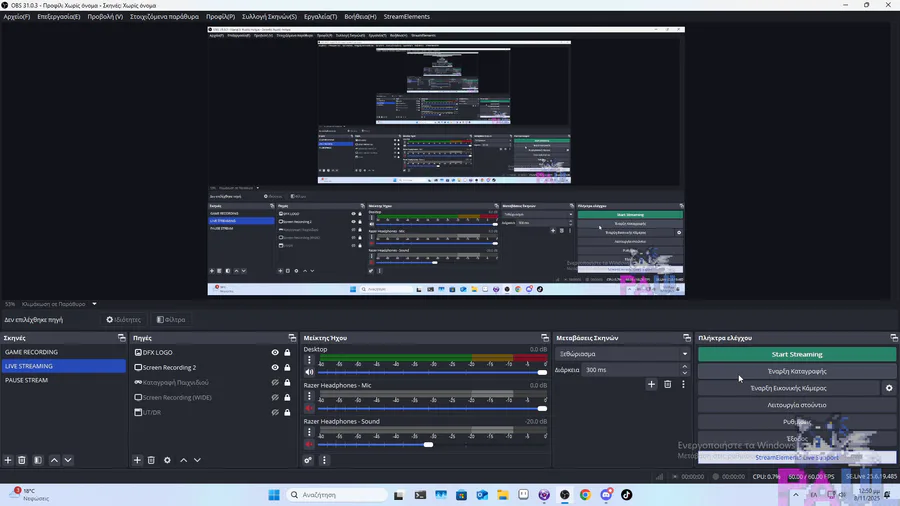
Task: Open transition properties three-dot menu
Action: [683, 384]
